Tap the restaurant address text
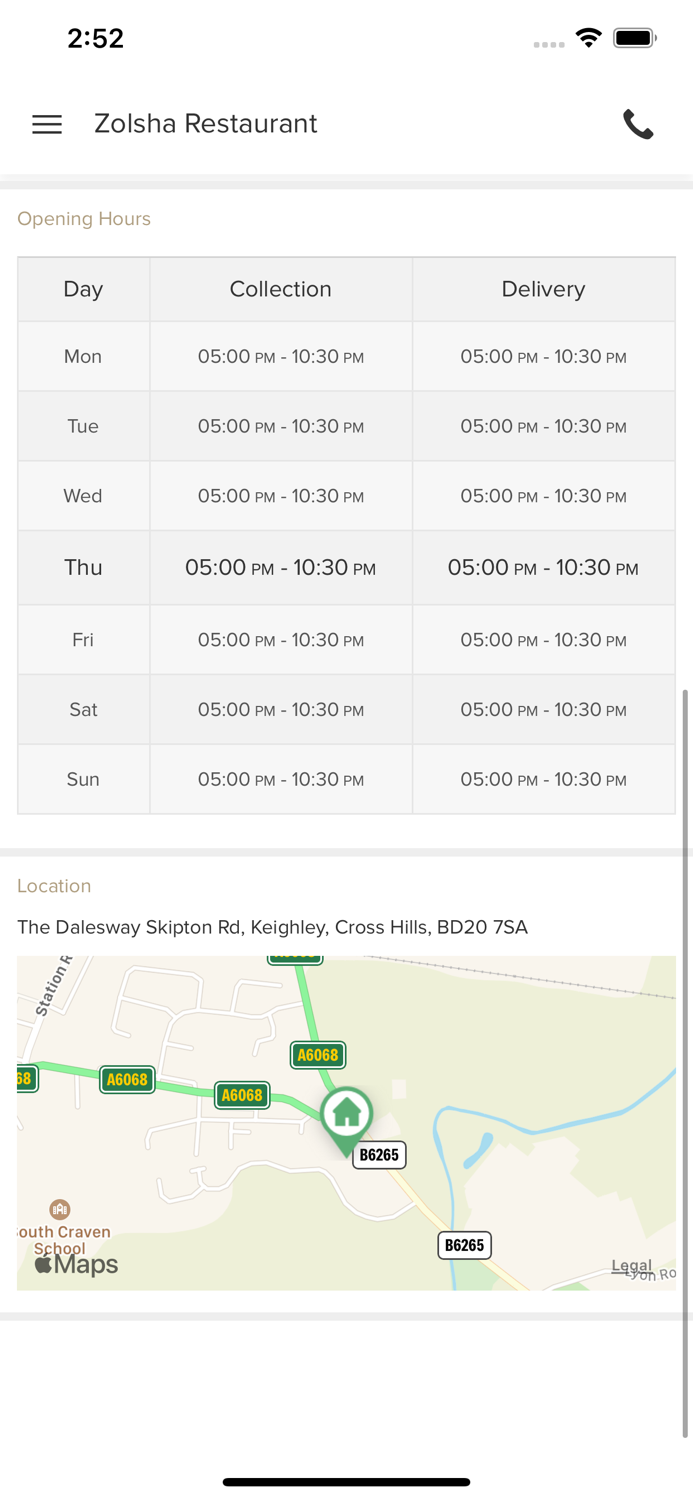Image resolution: width=693 pixels, height=1500 pixels. (272, 927)
